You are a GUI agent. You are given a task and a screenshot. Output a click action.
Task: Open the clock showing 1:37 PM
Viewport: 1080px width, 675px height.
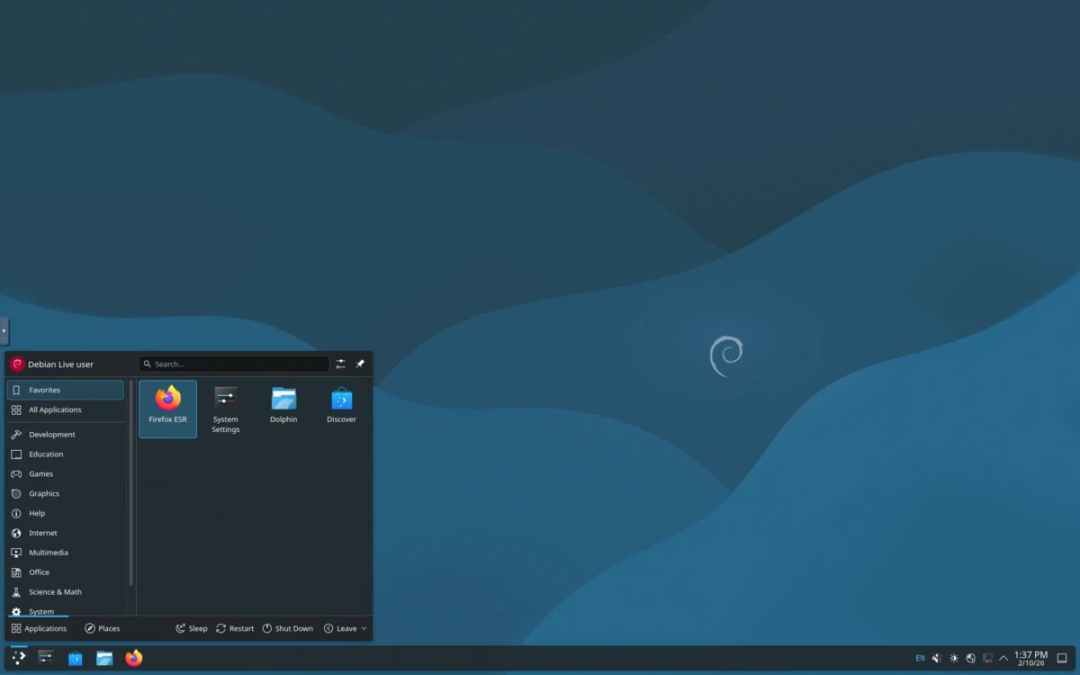point(1030,658)
